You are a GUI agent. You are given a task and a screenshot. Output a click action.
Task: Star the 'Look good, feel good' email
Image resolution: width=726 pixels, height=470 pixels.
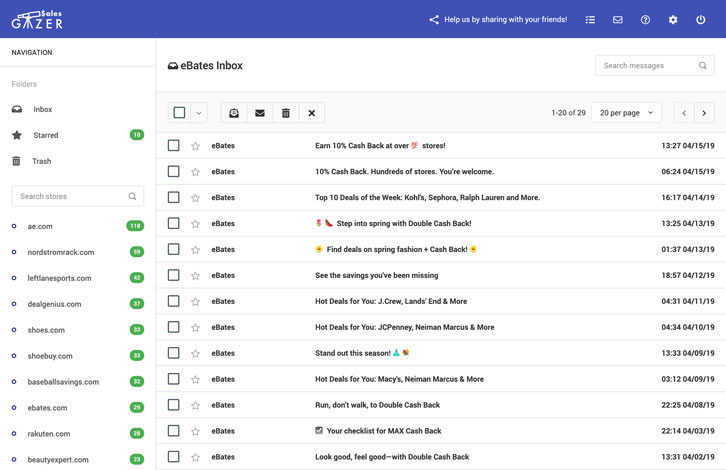195,457
